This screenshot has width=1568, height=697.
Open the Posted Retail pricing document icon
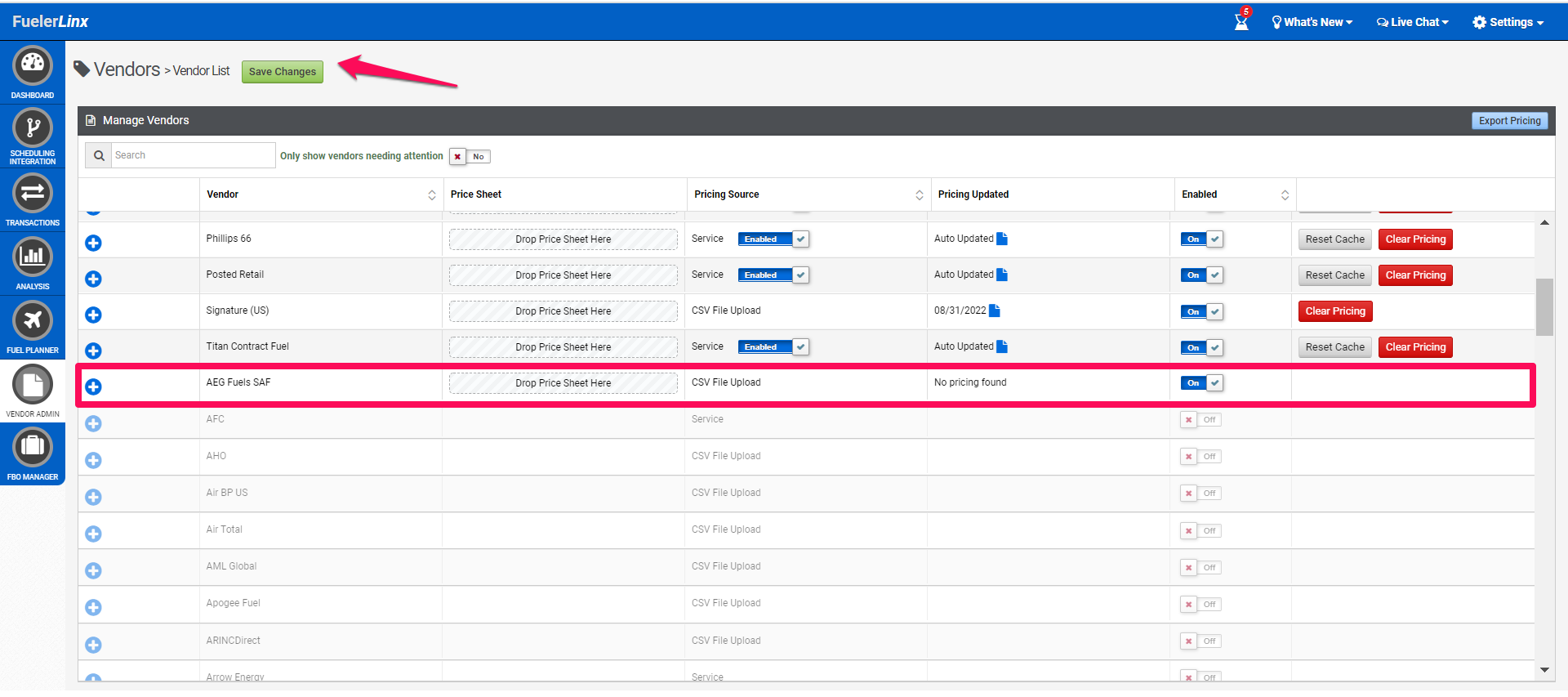click(1002, 275)
